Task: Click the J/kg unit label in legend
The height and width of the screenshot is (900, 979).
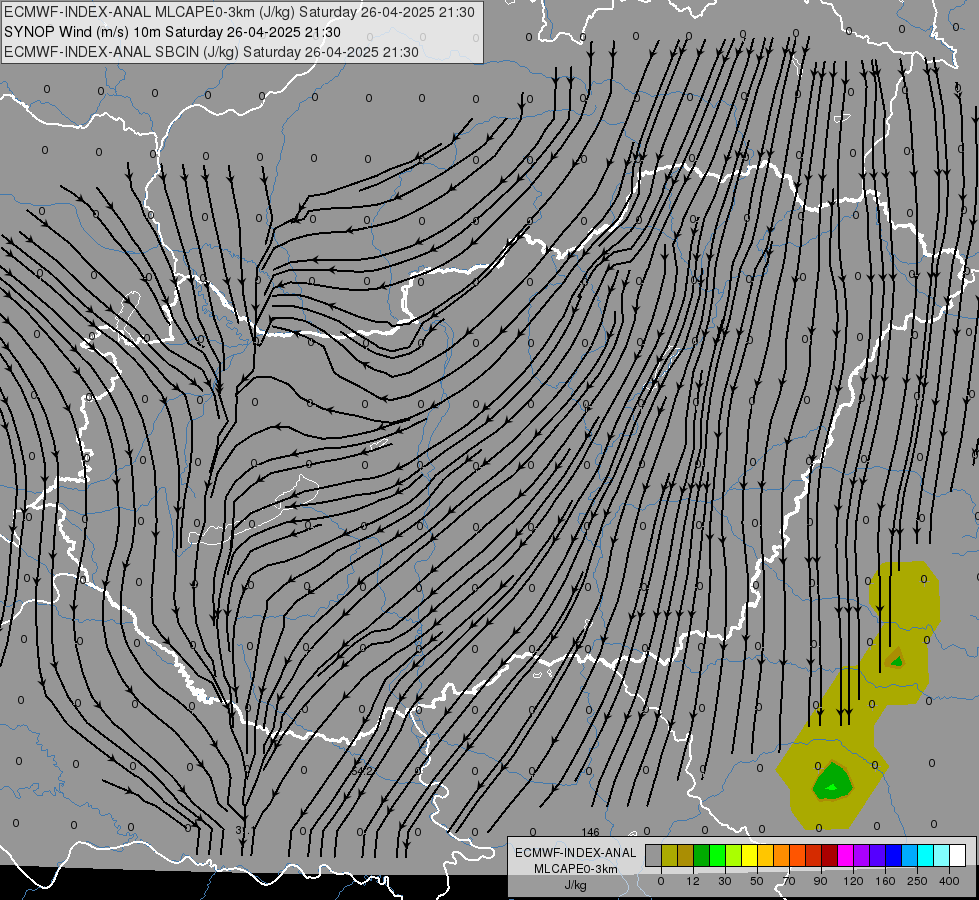Action: (576, 885)
